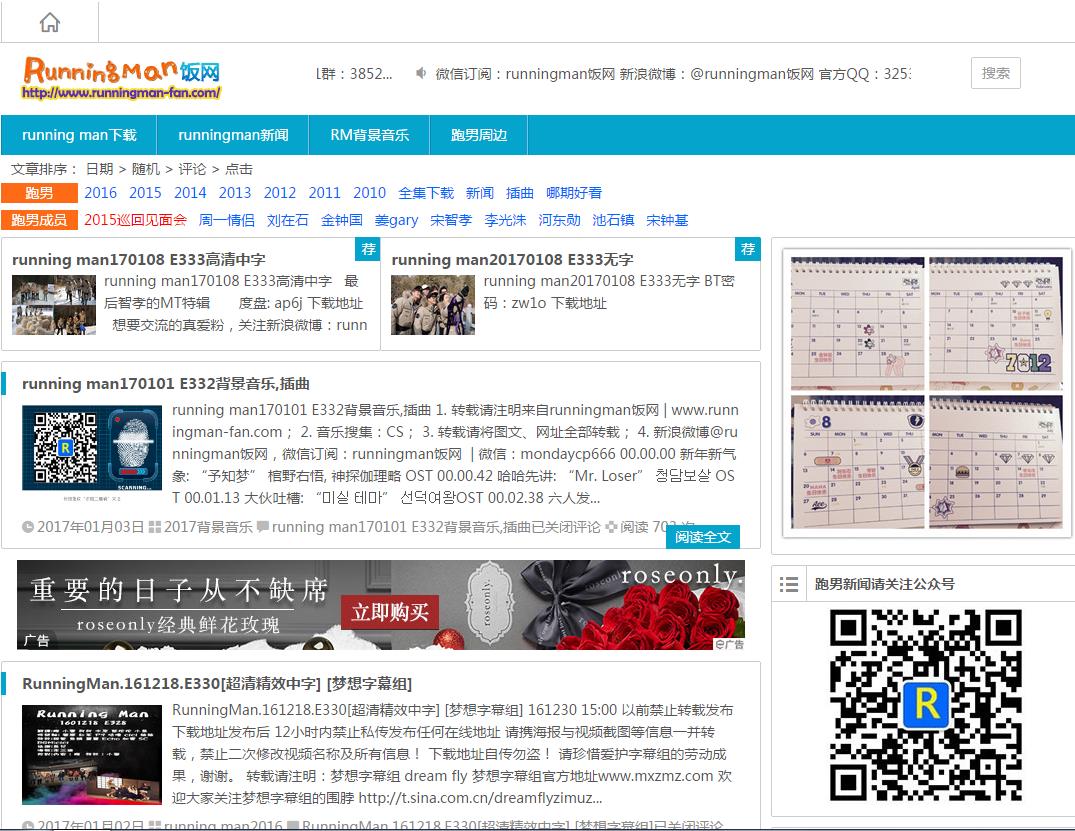
Task: Click the clock icon before 2017年01月03日
Action: tap(28, 527)
